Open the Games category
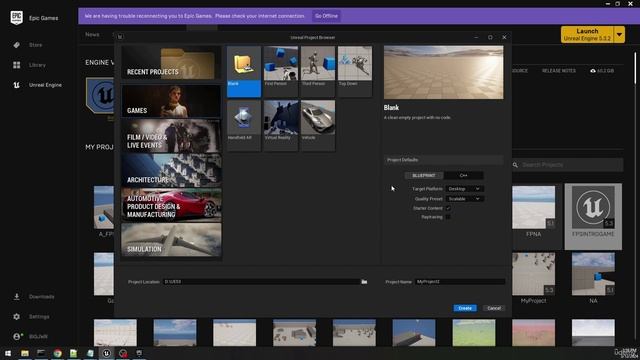The image size is (640, 360). point(171,101)
